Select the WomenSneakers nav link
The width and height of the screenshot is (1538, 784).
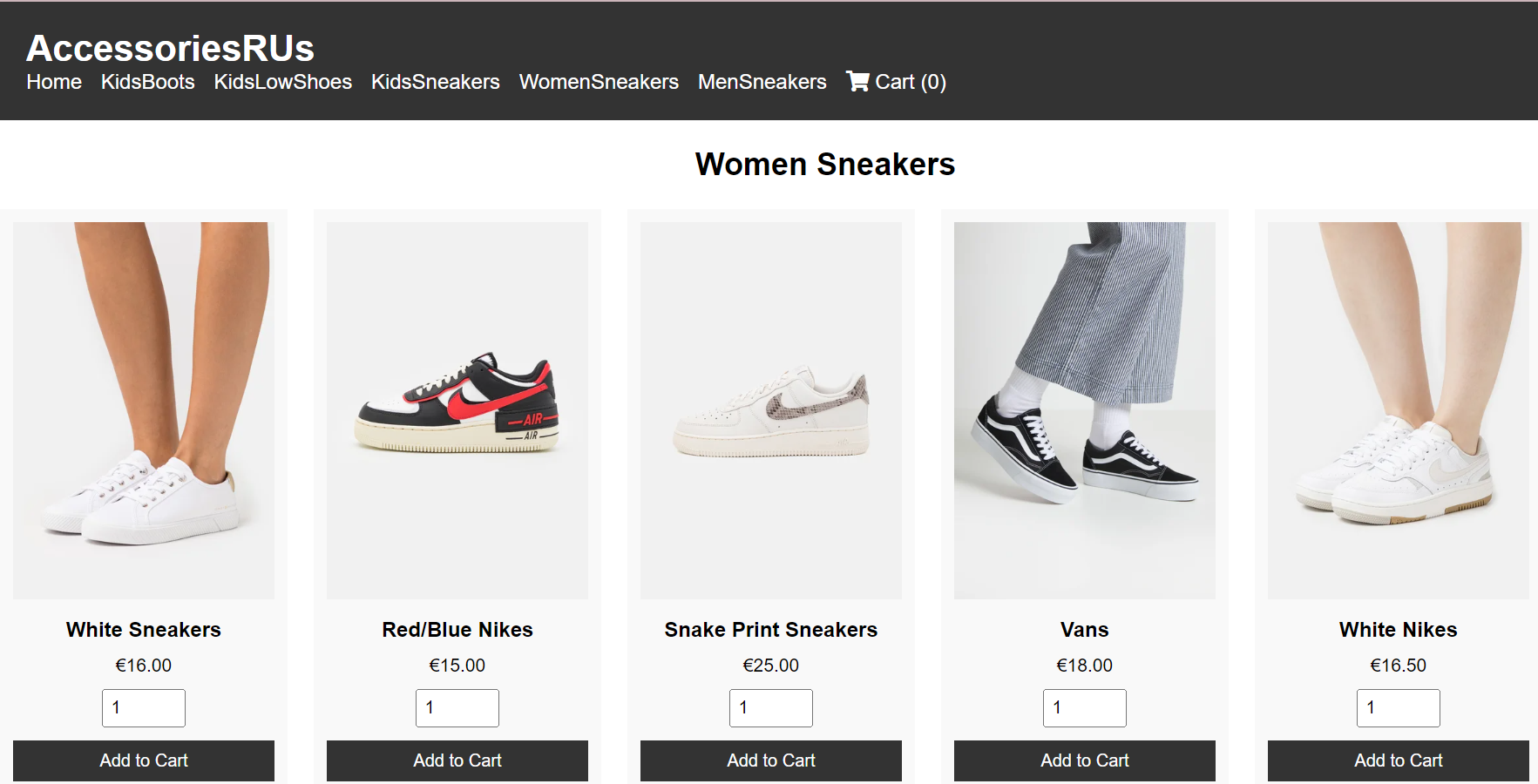598,82
